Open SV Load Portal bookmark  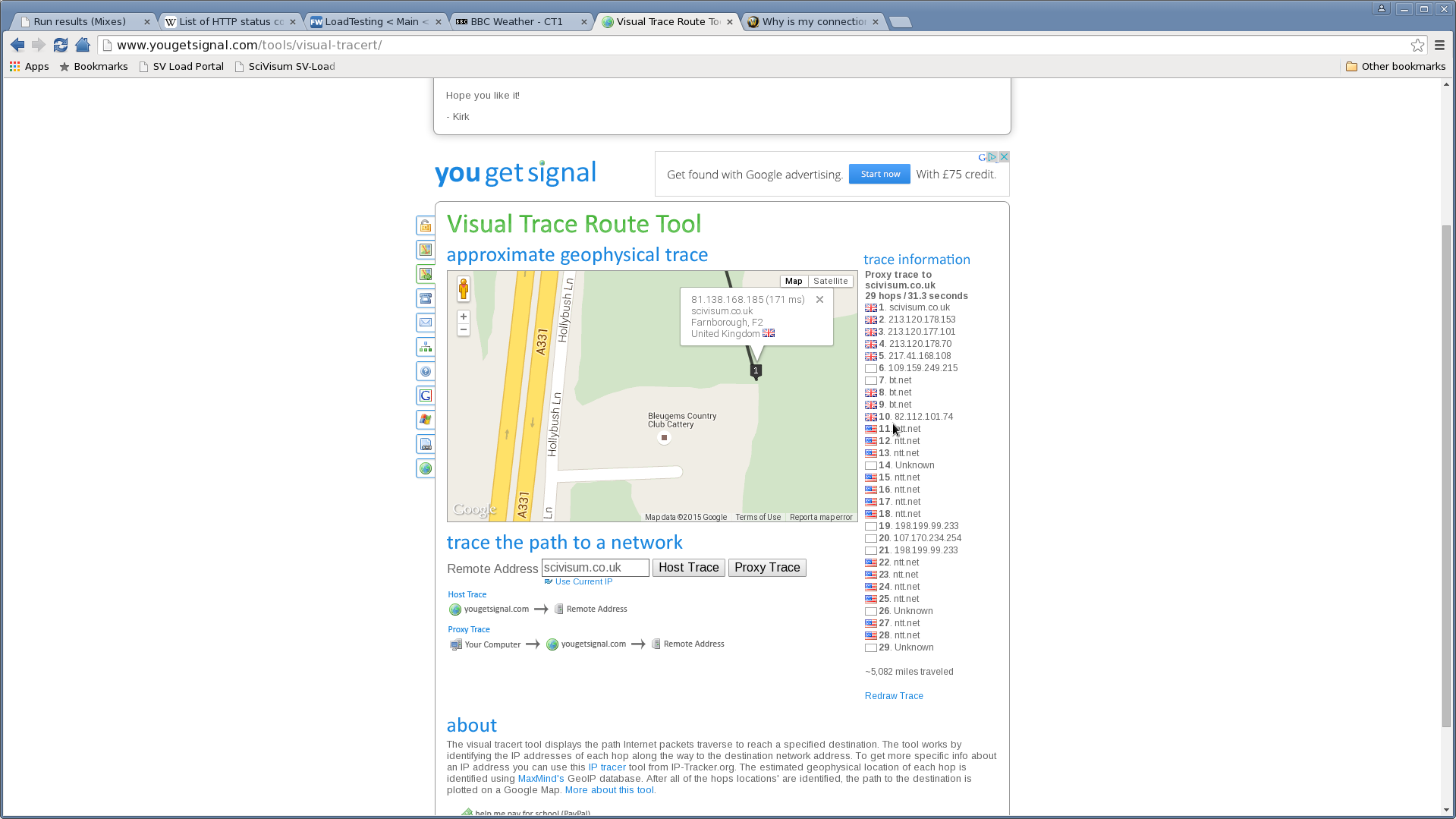[181, 66]
